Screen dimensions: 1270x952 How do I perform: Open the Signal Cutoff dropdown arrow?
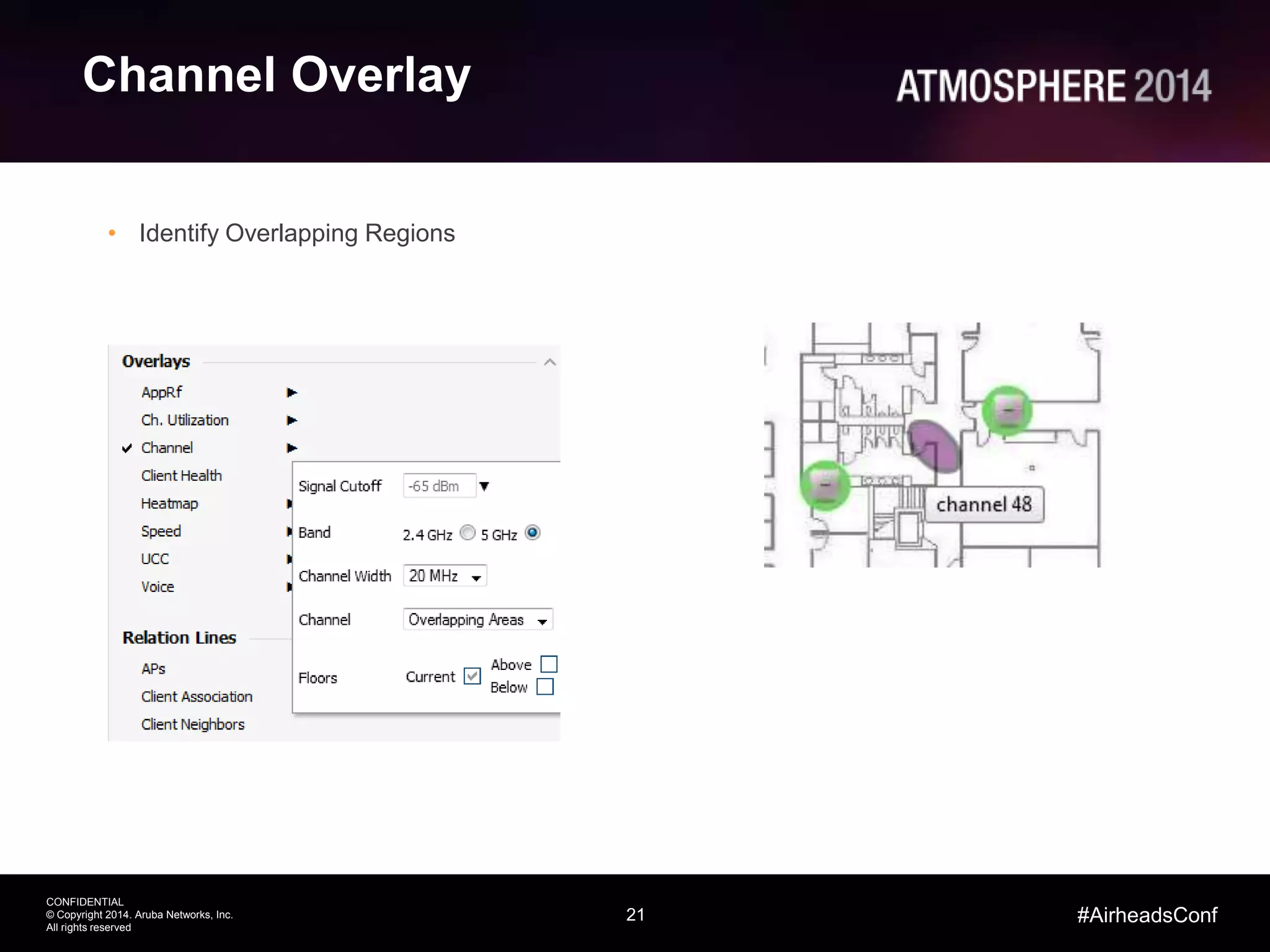484,487
